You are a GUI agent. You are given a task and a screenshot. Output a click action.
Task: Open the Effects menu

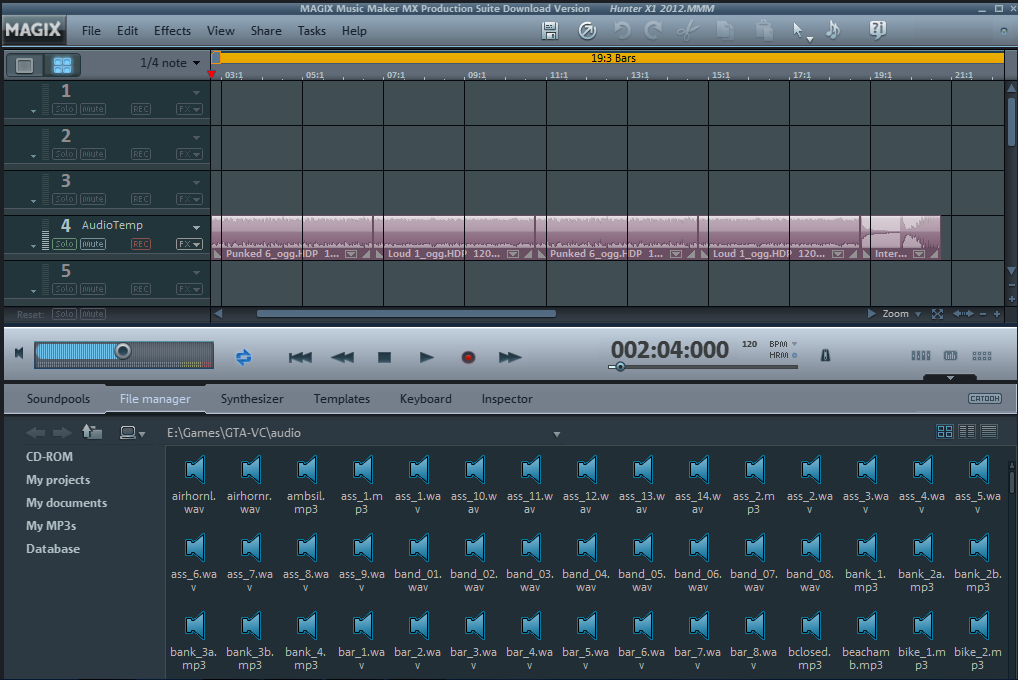click(x=172, y=31)
